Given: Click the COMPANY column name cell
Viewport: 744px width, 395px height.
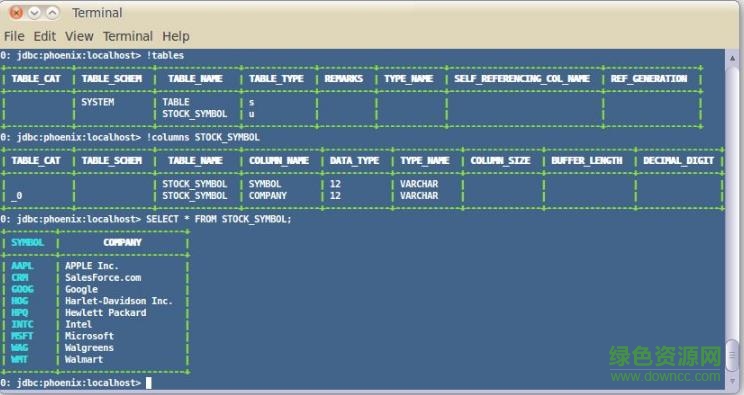Looking at the screenshot, I should (x=268, y=196).
